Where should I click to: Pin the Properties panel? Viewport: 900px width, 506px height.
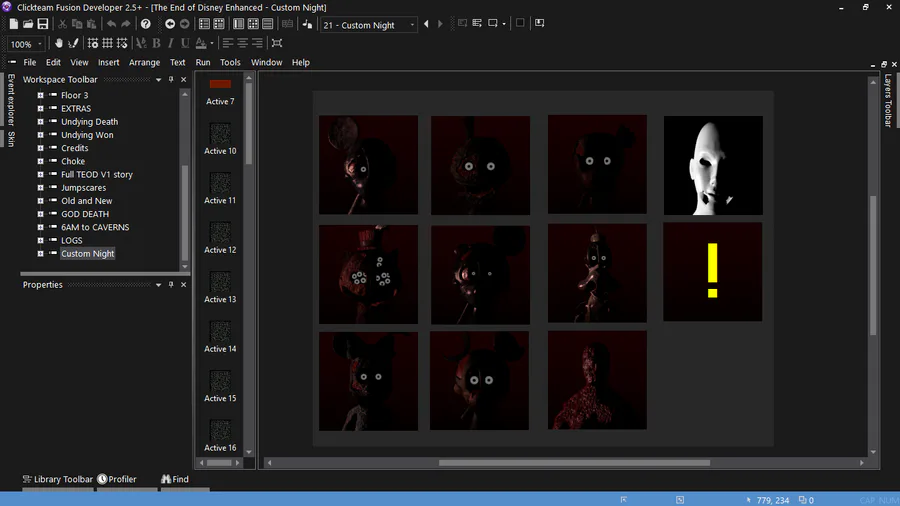coord(171,285)
